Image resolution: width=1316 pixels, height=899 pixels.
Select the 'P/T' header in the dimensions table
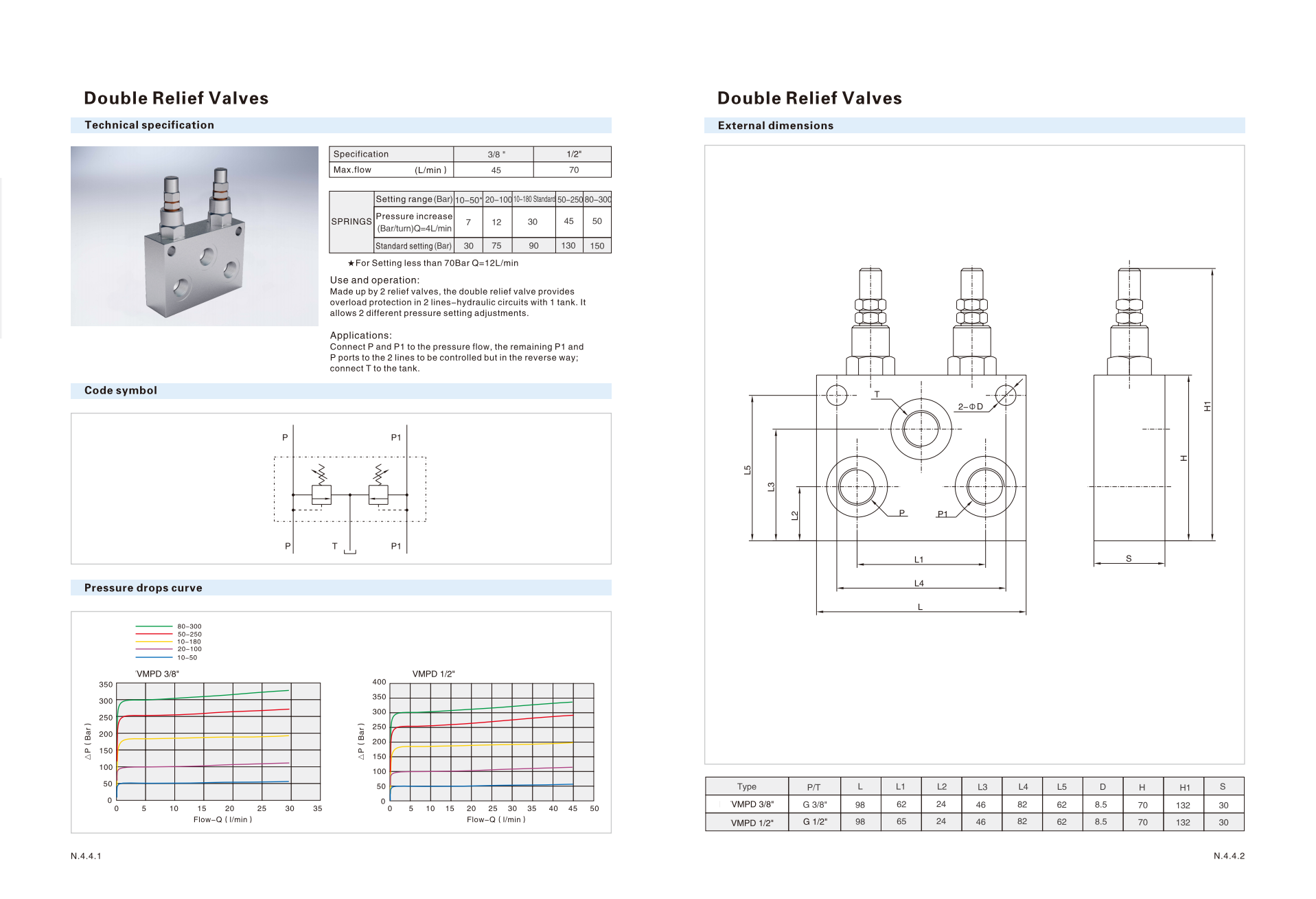[813, 787]
